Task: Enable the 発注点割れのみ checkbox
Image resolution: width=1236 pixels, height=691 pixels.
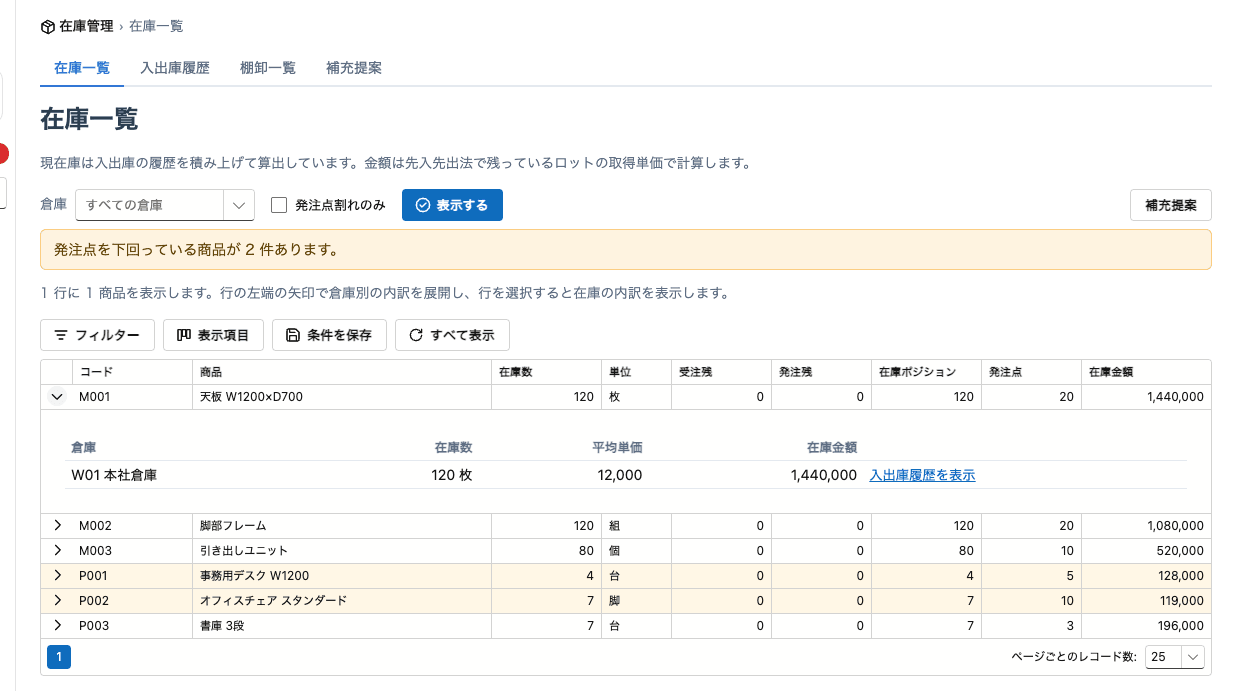Action: [279, 205]
